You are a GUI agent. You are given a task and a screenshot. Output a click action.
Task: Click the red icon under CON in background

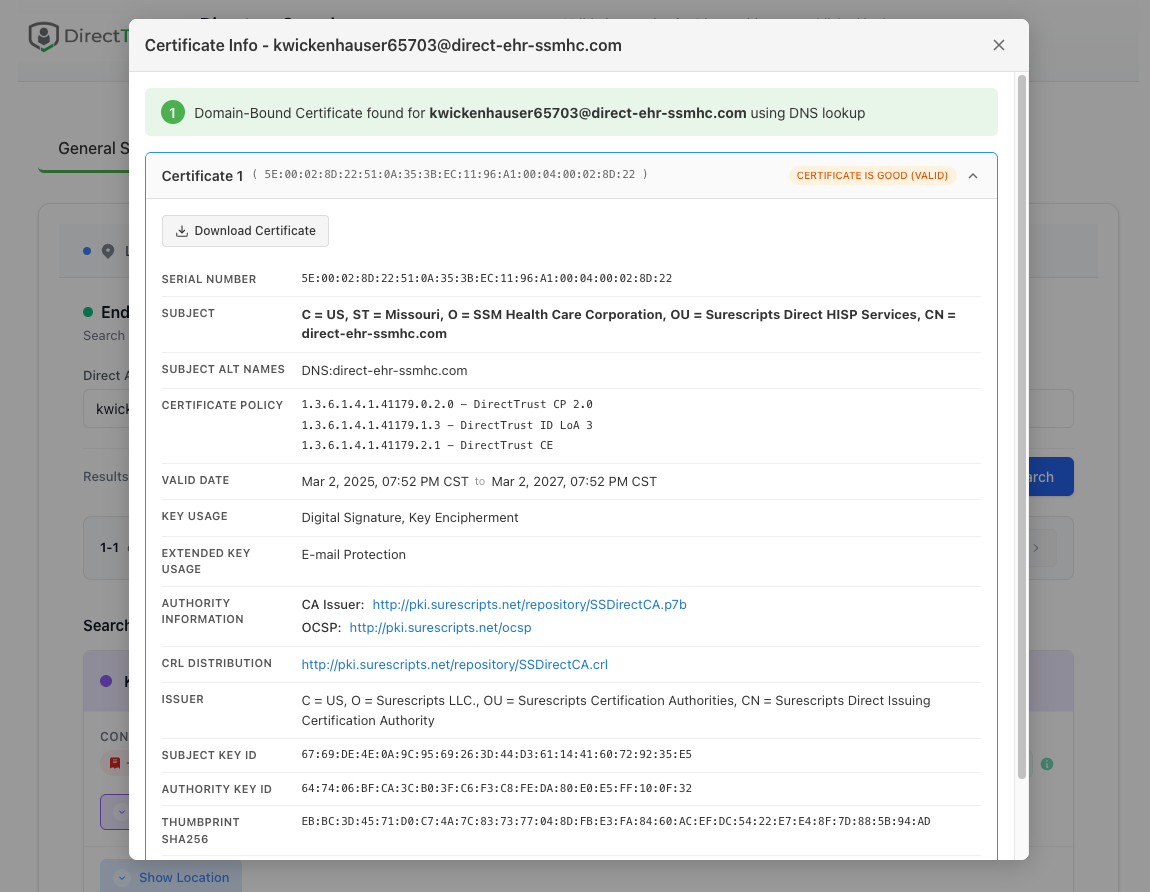[115, 763]
